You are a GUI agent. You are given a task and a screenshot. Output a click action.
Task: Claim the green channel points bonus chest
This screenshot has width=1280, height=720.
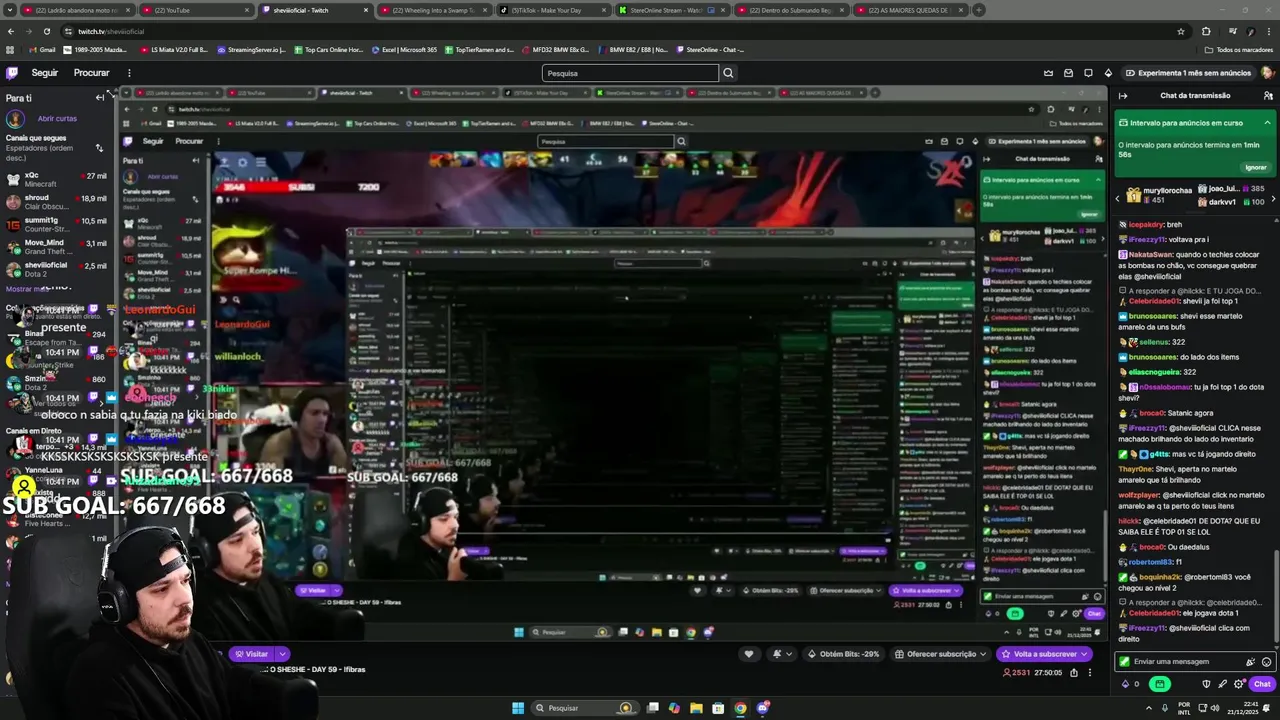(1159, 684)
